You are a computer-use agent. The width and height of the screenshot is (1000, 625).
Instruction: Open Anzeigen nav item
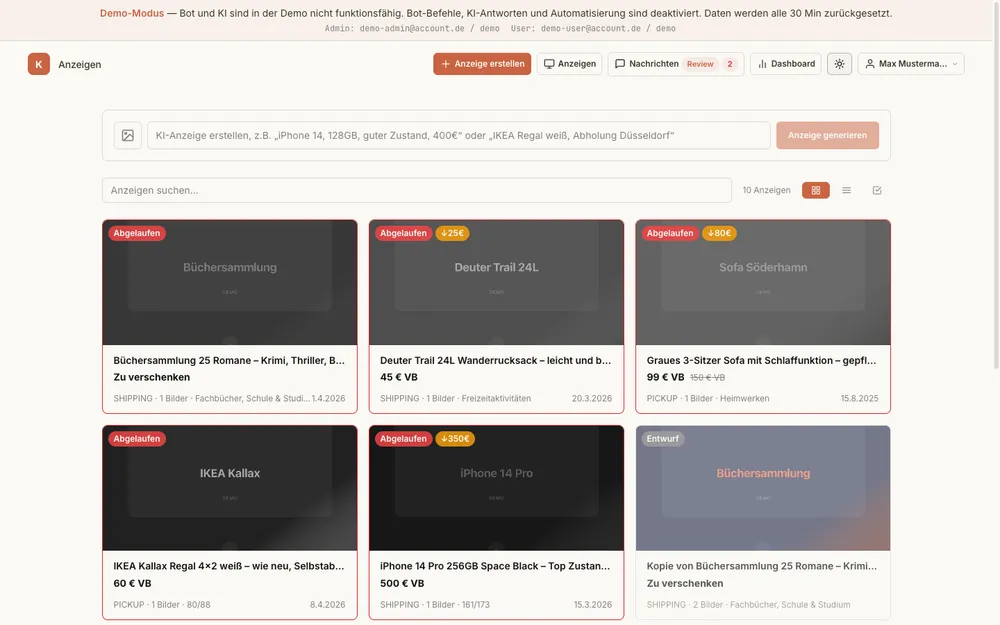coord(570,64)
